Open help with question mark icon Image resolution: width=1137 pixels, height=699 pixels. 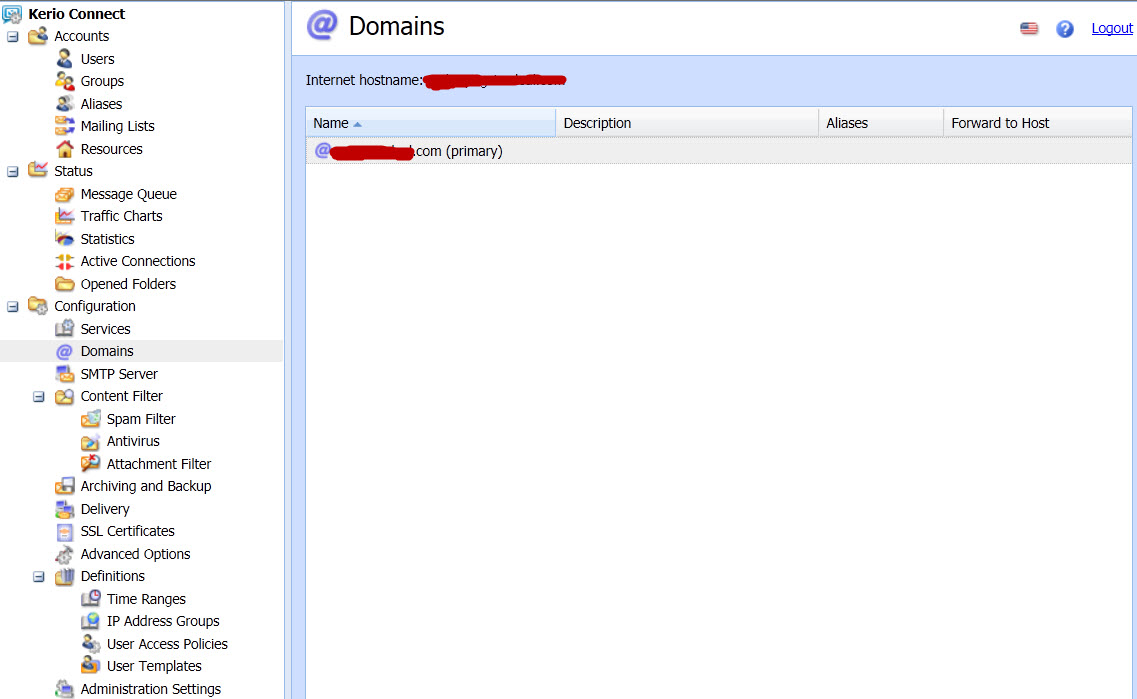coord(1064,28)
